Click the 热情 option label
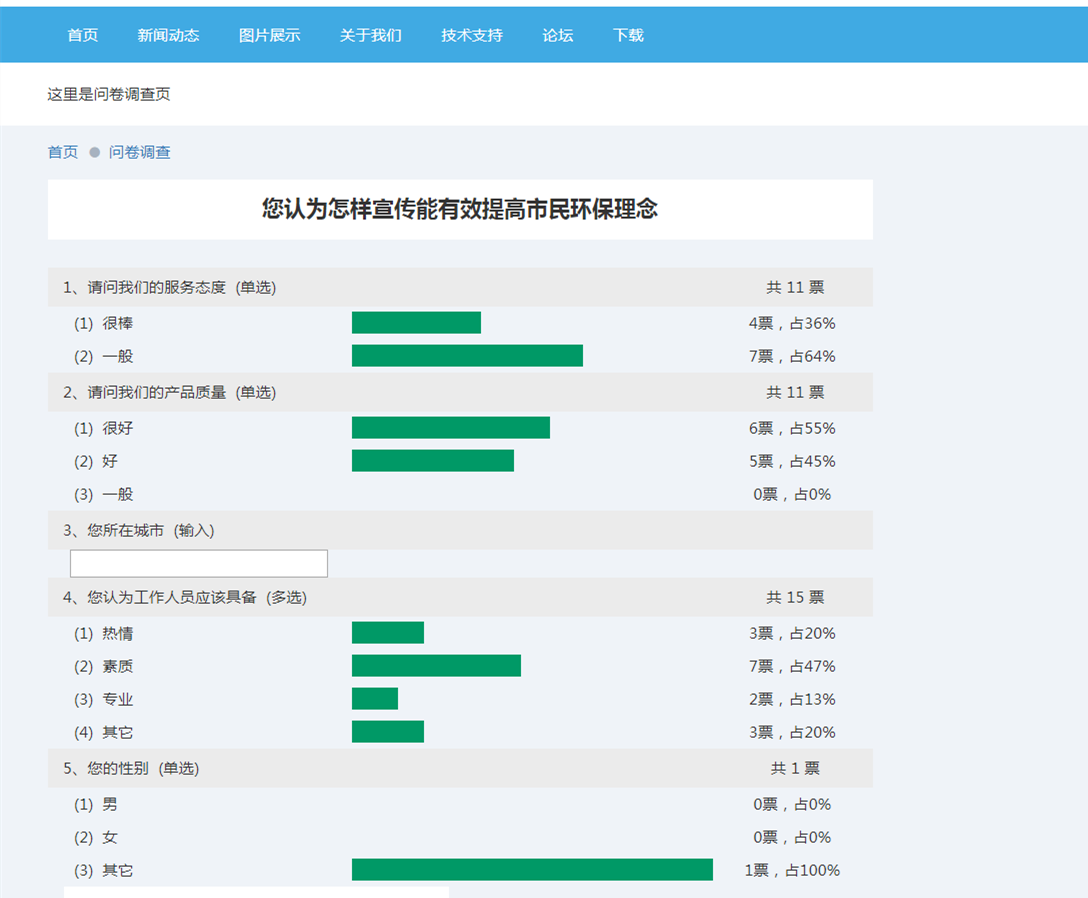This screenshot has width=1088, height=898. tap(118, 634)
